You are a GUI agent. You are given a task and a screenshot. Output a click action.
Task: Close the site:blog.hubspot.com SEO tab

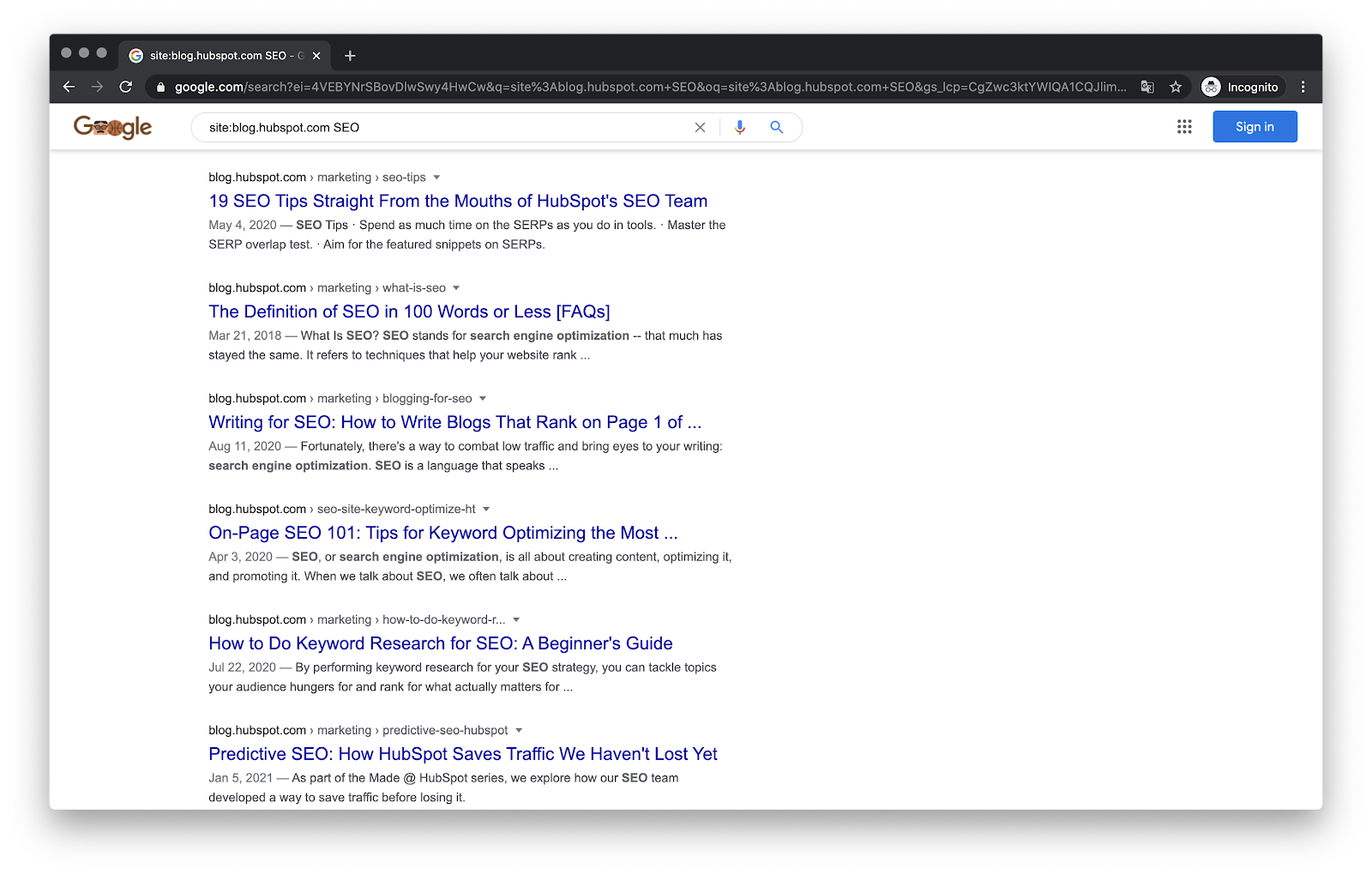coord(316,56)
